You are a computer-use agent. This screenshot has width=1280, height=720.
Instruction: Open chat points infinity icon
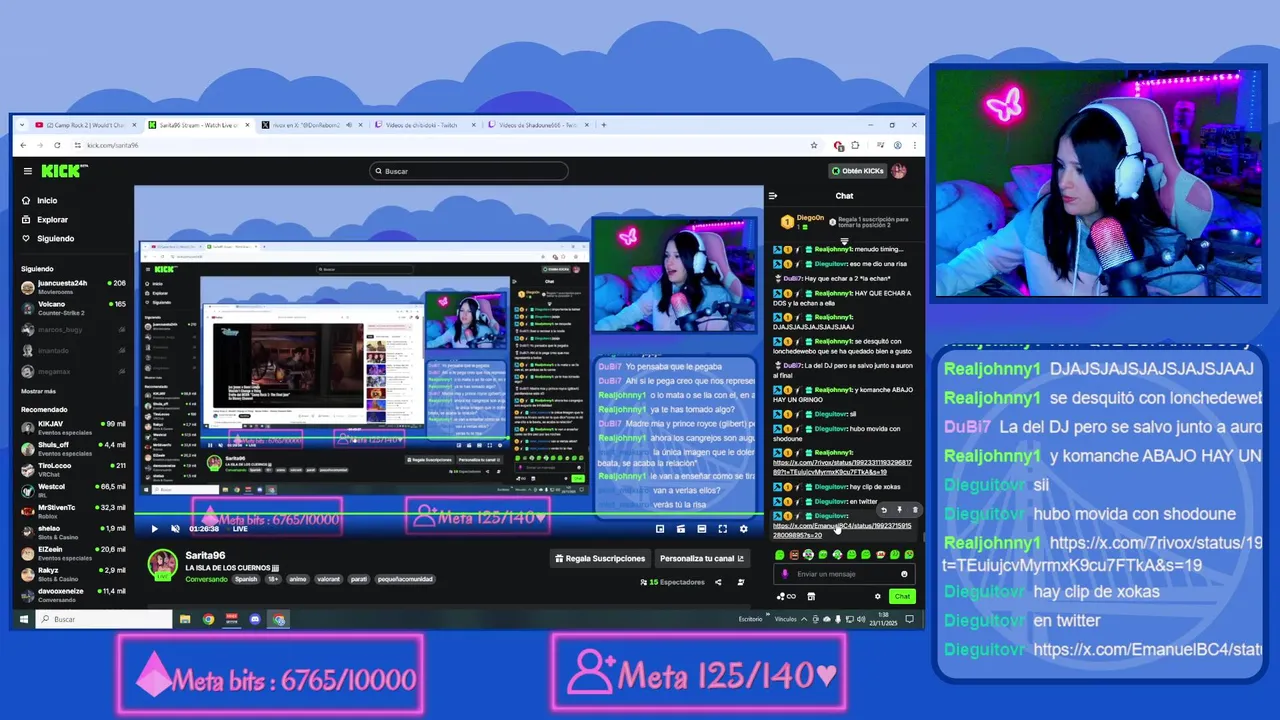pyautogui.click(x=787, y=596)
